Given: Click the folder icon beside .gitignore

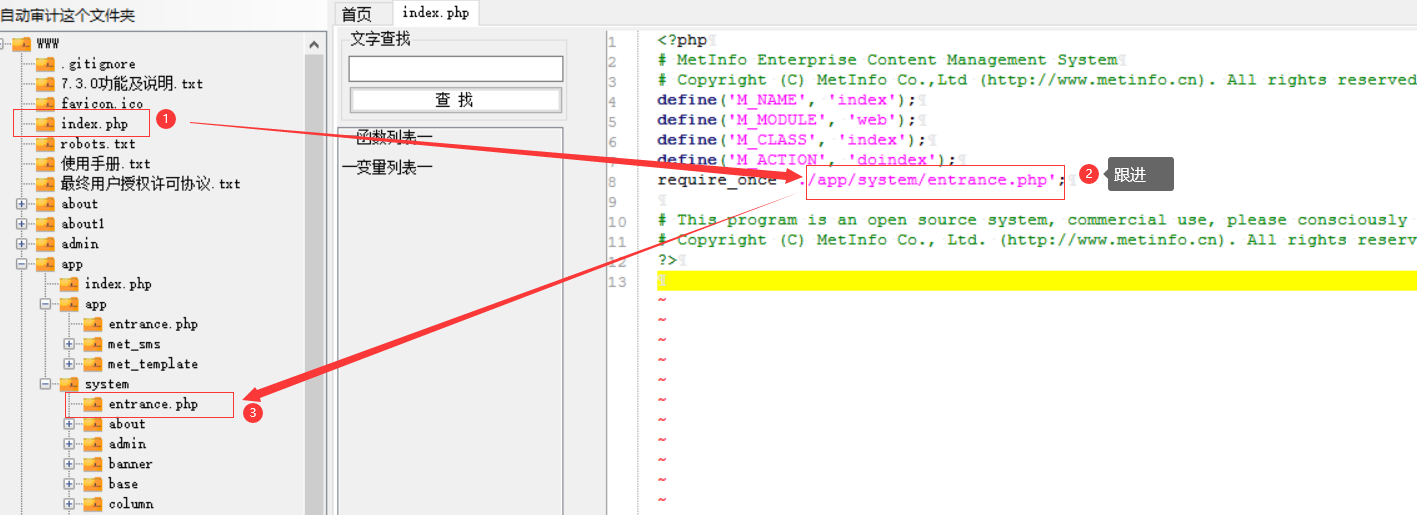Looking at the screenshot, I should pos(45,64).
